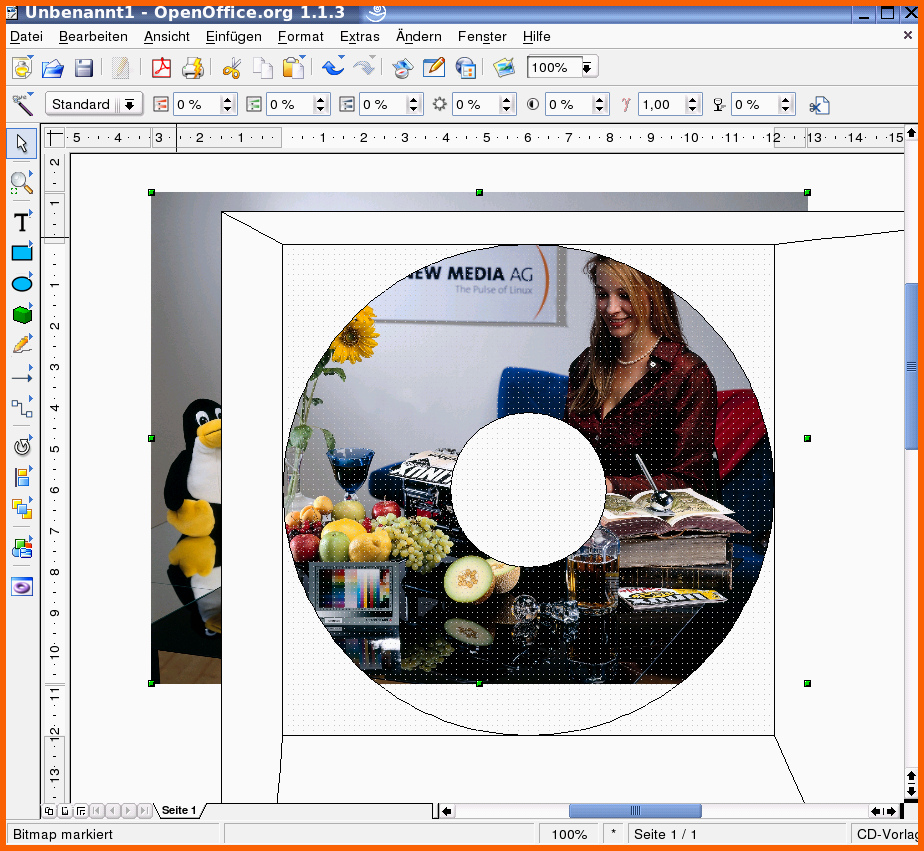Paste from clipboard icon
924x851 pixels.
(293, 68)
